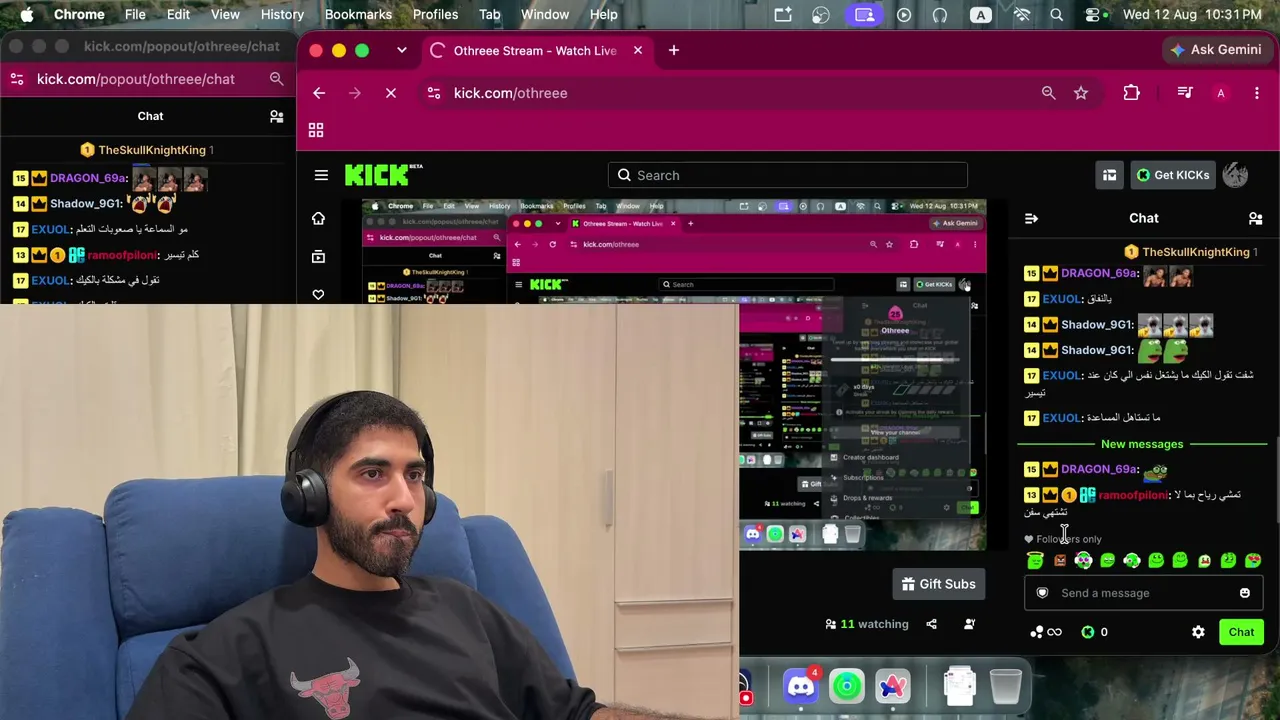Click the Ask Gemini button
Viewport: 1280px width, 720px height.
pyautogui.click(x=1216, y=50)
